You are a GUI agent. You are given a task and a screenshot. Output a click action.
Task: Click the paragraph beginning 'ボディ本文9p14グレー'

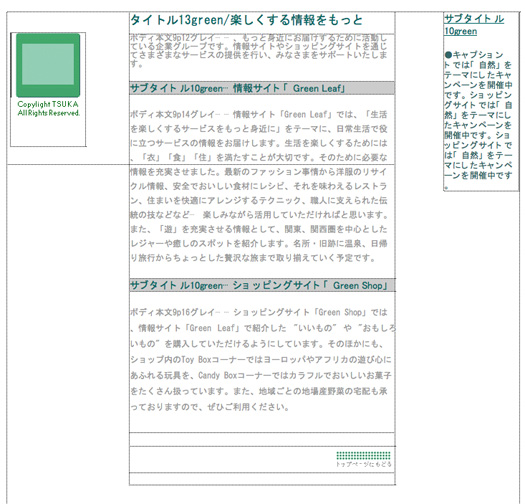[x=258, y=186]
